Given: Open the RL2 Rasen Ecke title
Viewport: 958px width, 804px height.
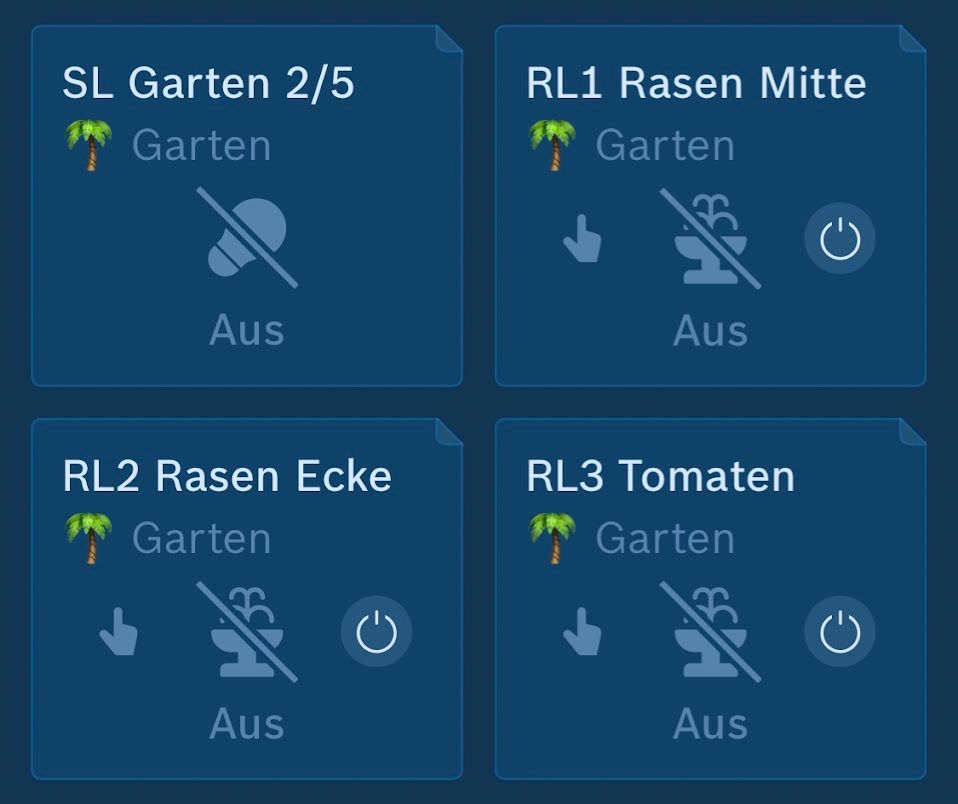Looking at the screenshot, I should click(227, 477).
